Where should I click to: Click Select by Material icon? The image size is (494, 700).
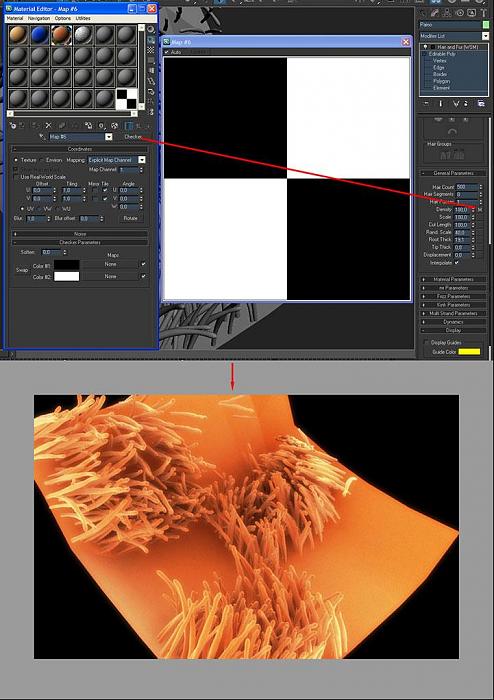tap(151, 102)
